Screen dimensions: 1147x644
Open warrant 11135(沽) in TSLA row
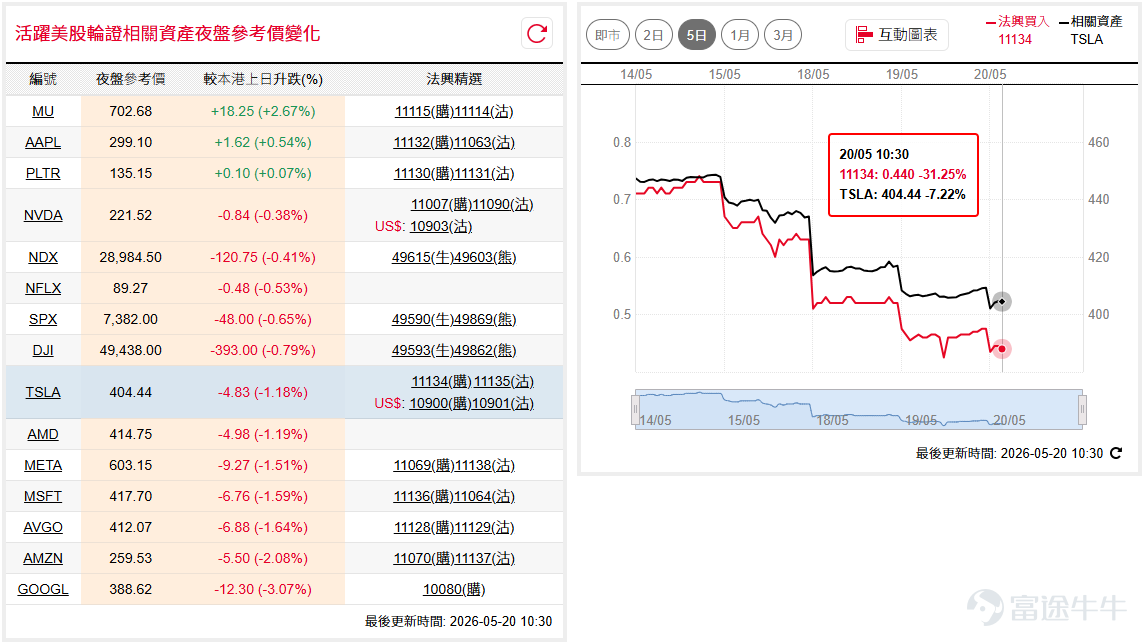tap(504, 381)
